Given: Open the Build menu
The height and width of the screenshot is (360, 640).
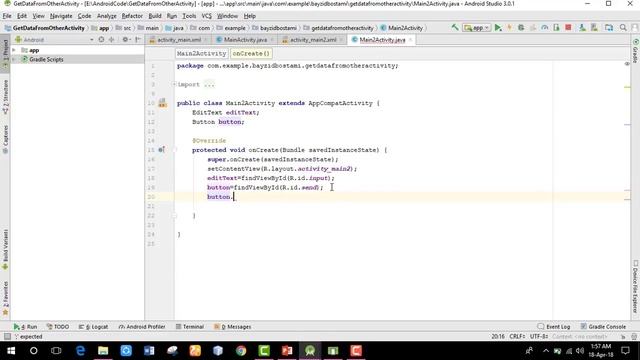Looking at the screenshot, I should pos(155,16).
